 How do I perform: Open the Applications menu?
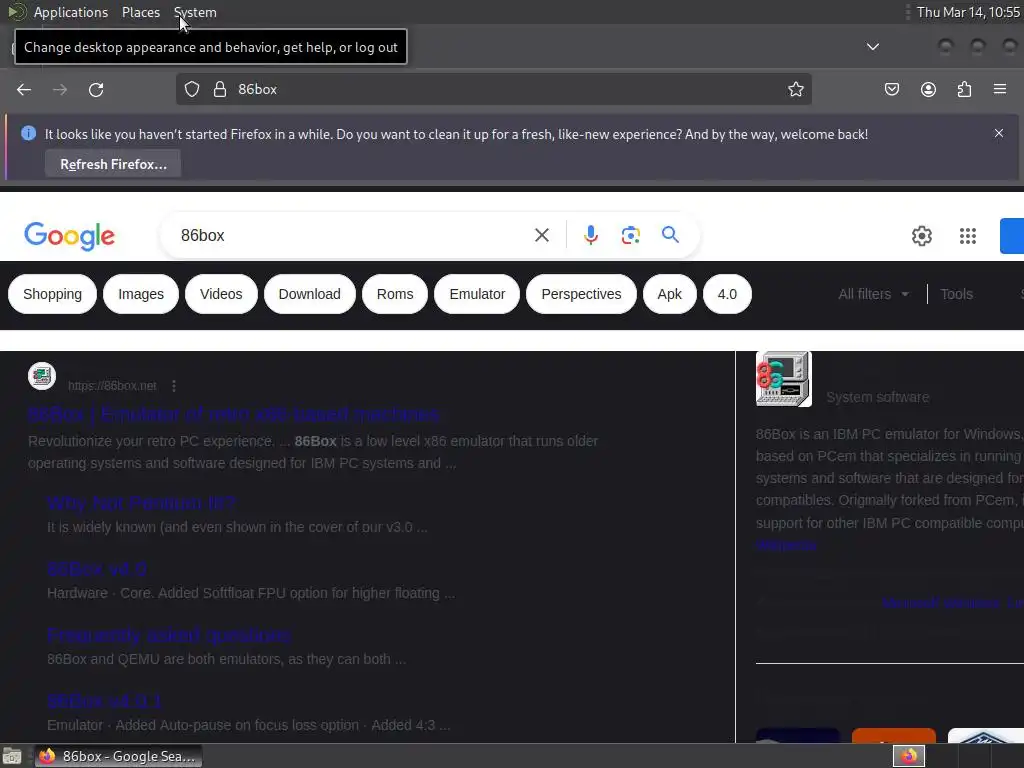point(71,12)
